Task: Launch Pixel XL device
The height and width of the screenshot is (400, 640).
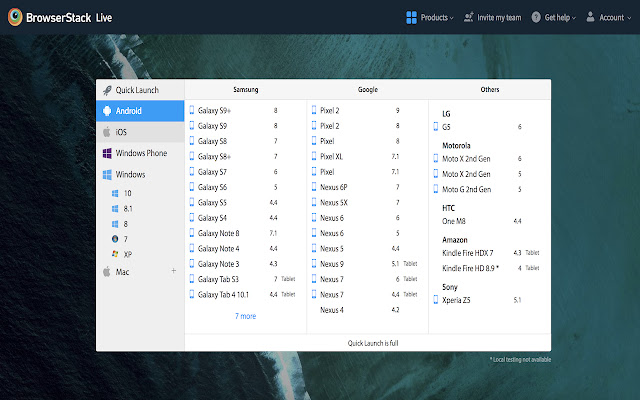Action: click(x=334, y=157)
